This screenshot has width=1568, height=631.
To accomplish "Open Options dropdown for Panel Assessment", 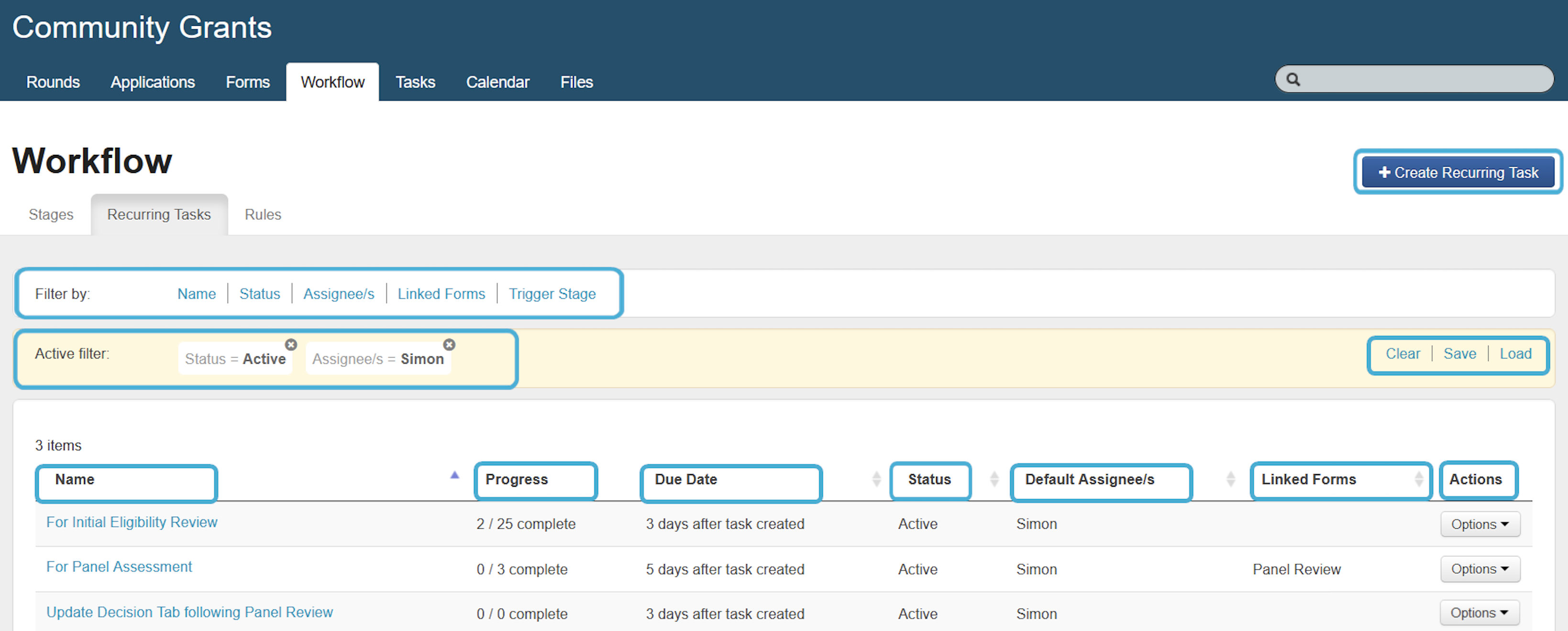I will tap(1479, 569).
